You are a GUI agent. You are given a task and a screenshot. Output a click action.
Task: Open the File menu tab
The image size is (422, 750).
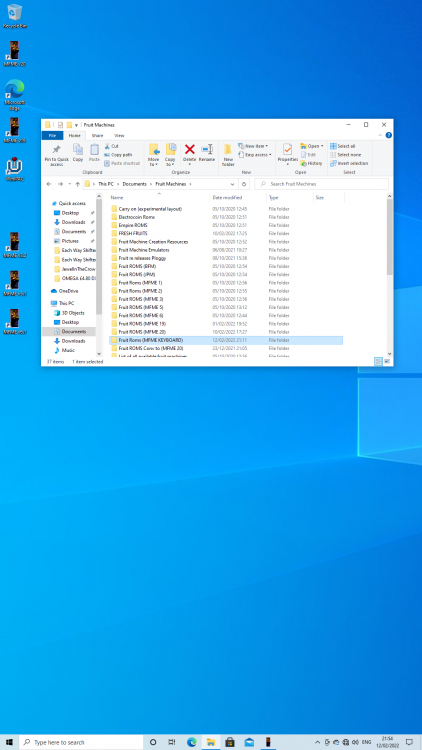(x=53, y=135)
